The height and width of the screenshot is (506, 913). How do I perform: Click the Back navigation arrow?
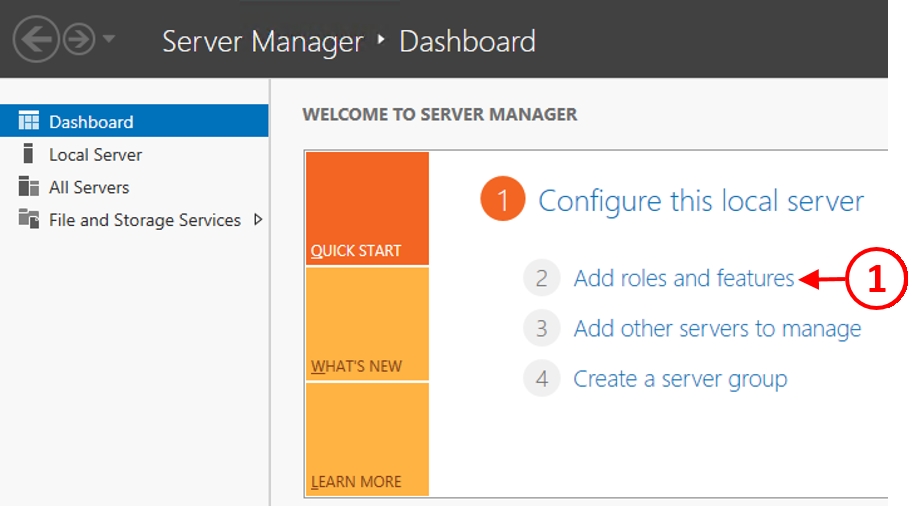click(36, 39)
